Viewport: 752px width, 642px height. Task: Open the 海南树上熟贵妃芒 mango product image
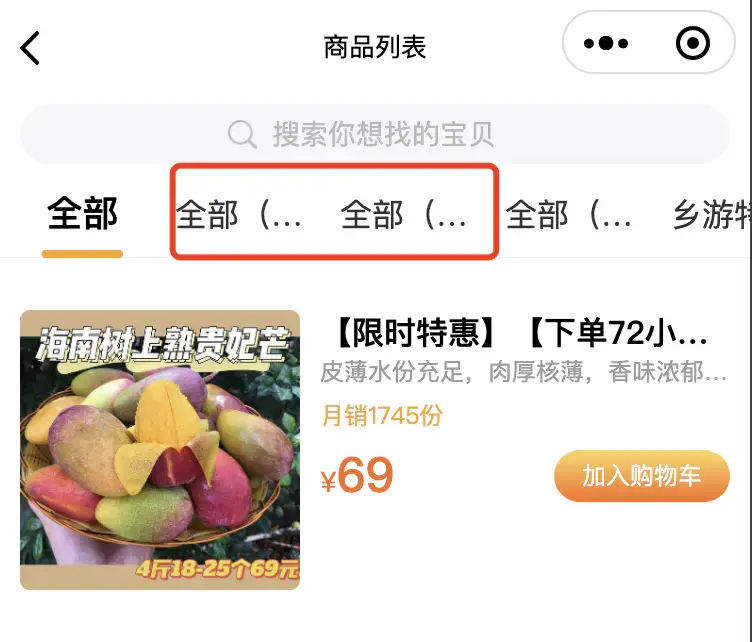click(x=160, y=450)
